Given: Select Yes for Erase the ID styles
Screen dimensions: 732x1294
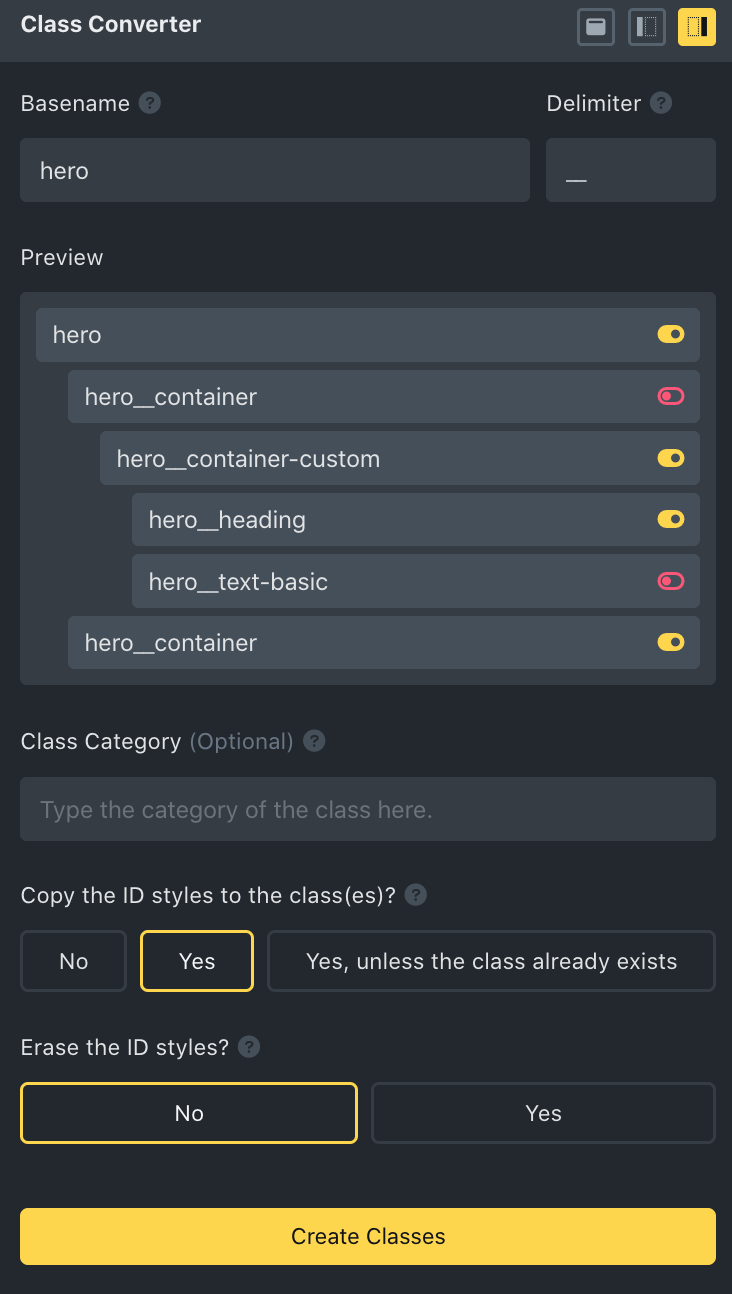Looking at the screenshot, I should [543, 1113].
